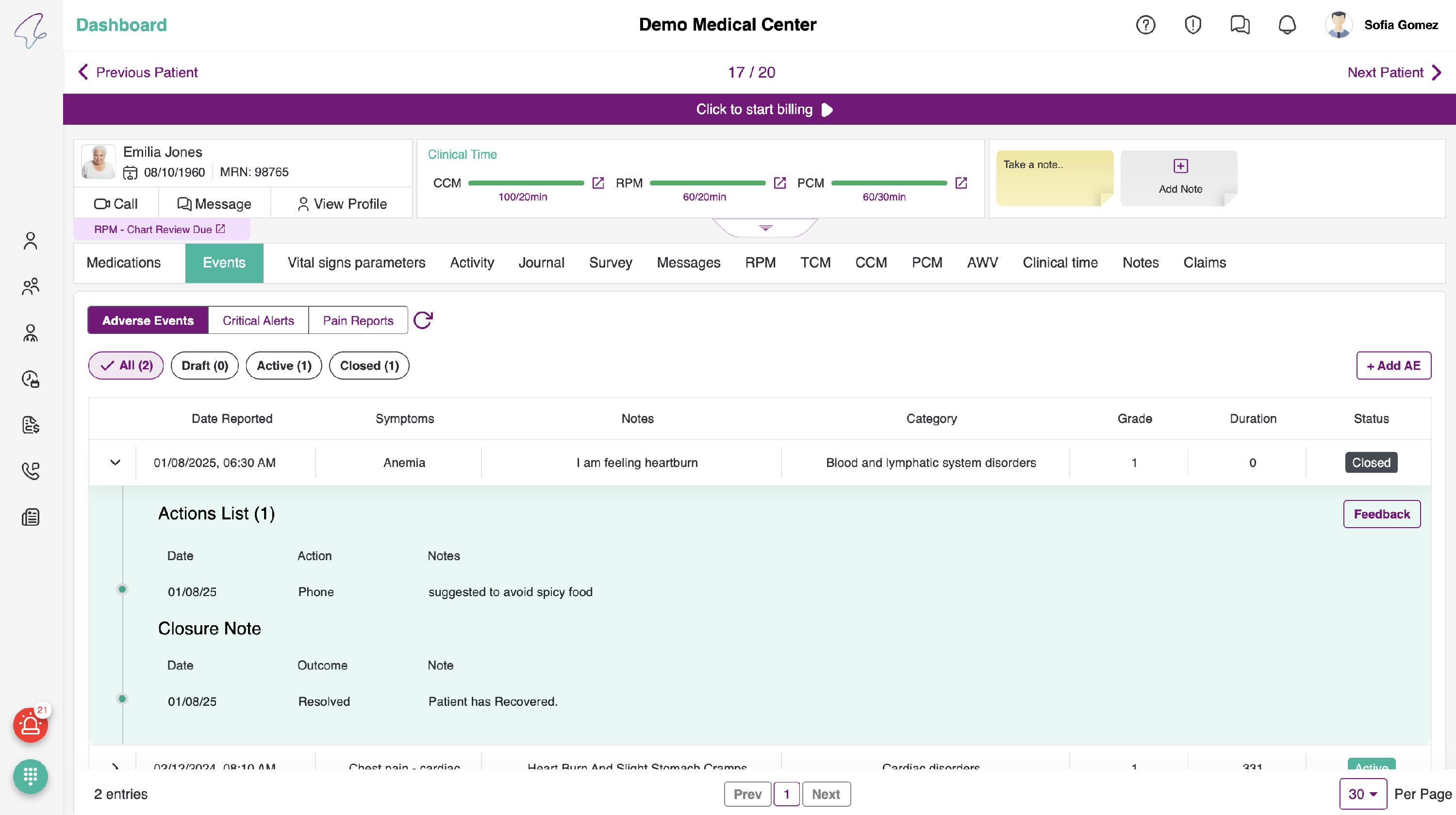The height and width of the screenshot is (815, 1456).
Task: Open the phone calls sidebar icon
Action: [x=31, y=471]
